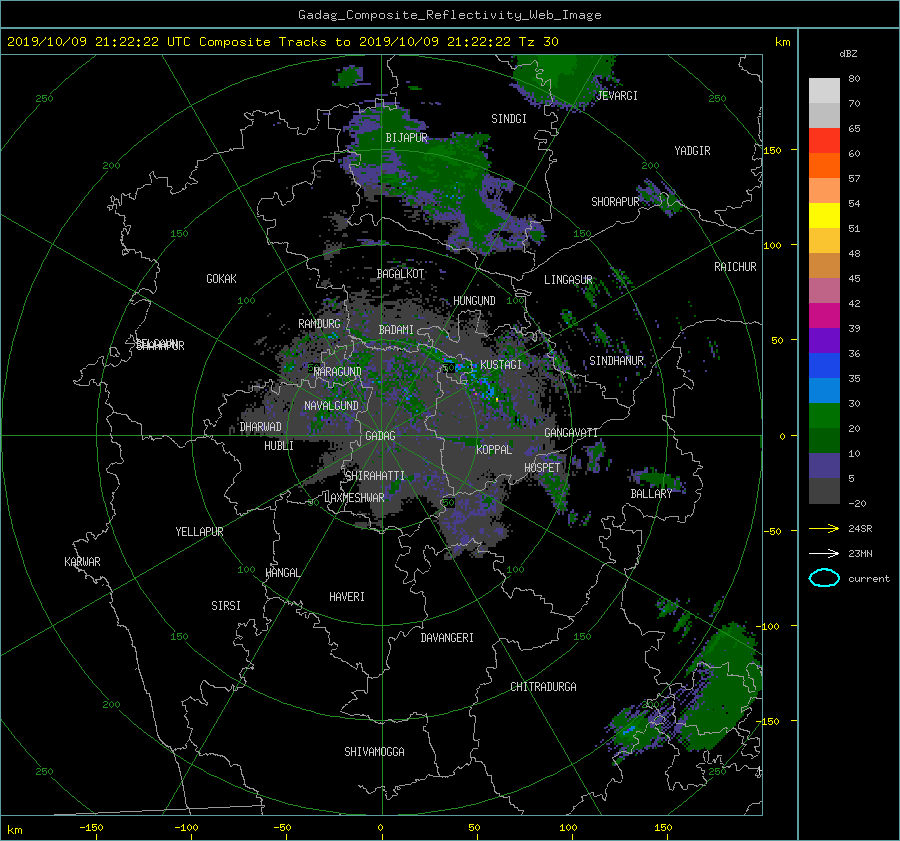Click the HUBLI city label
The image size is (900, 841).
279,446
